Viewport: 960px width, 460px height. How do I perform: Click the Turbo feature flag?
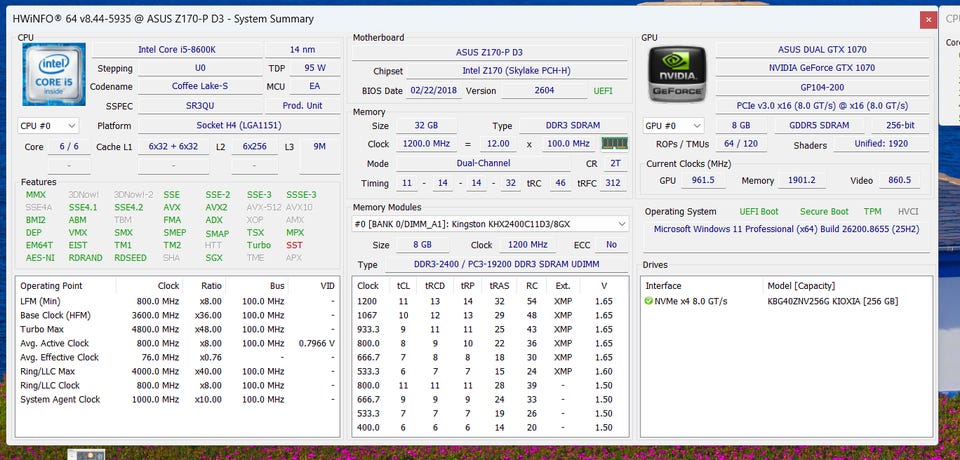(258, 245)
